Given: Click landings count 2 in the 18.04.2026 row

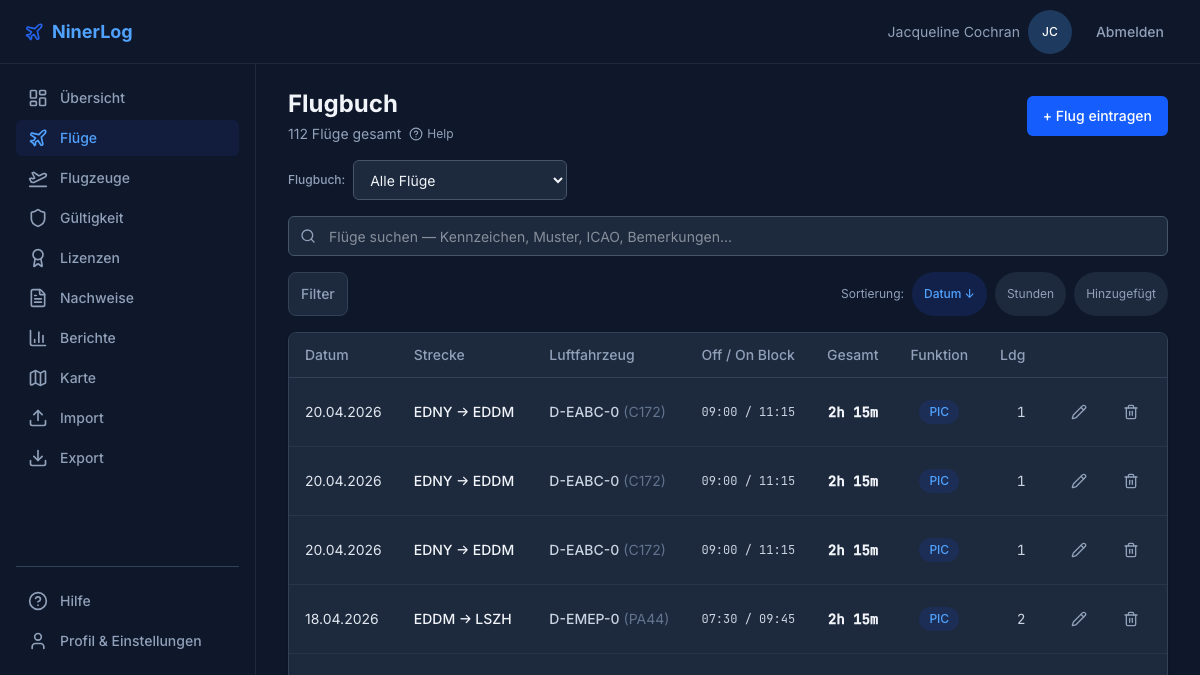Looking at the screenshot, I should (x=1021, y=619).
